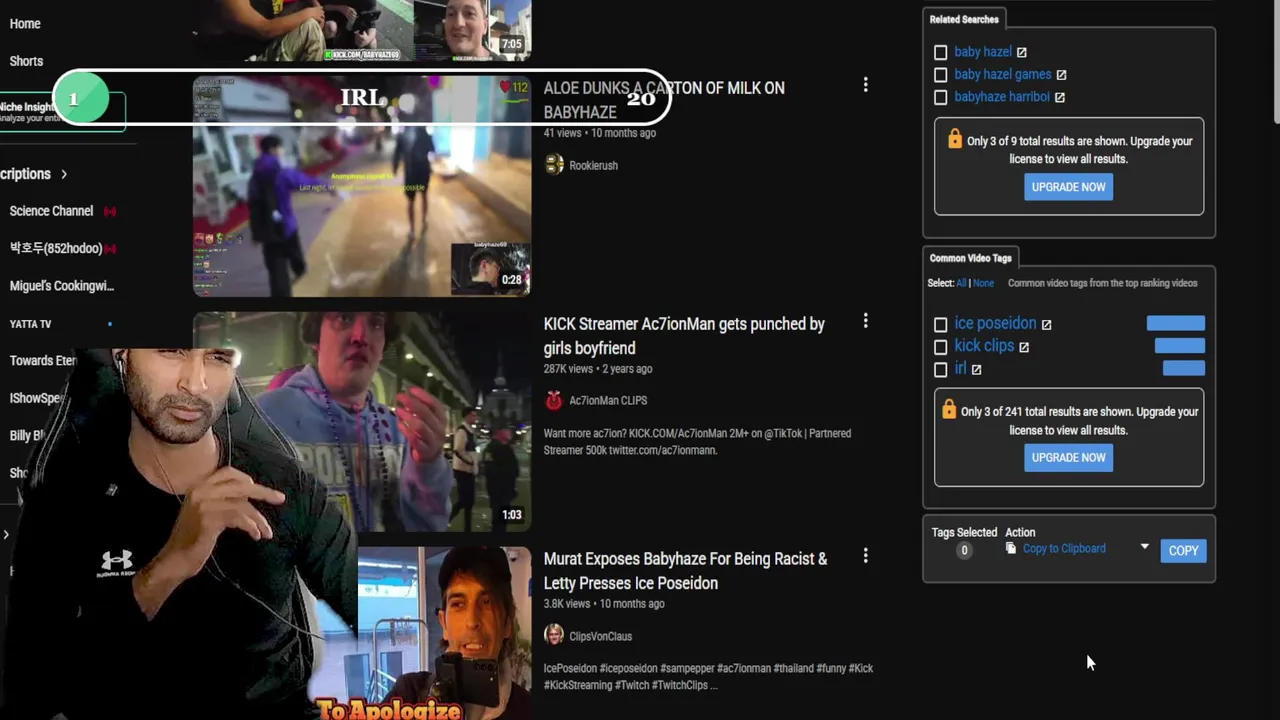
Task: Check the baby hazel games checkbox
Action: pos(940,75)
